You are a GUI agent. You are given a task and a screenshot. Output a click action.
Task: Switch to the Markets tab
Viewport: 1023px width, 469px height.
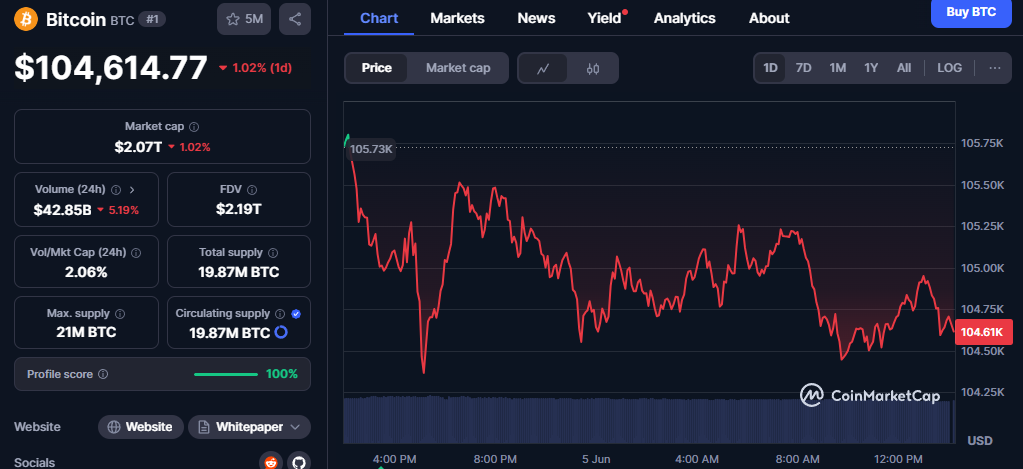457,18
